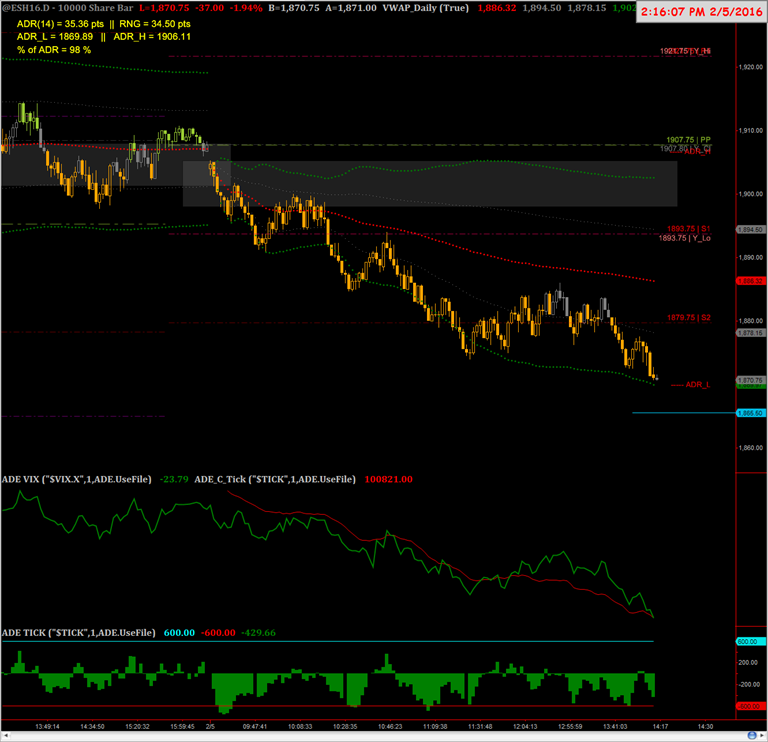
Task: Click the 13:41:03 time axis label
Action: pos(615,727)
